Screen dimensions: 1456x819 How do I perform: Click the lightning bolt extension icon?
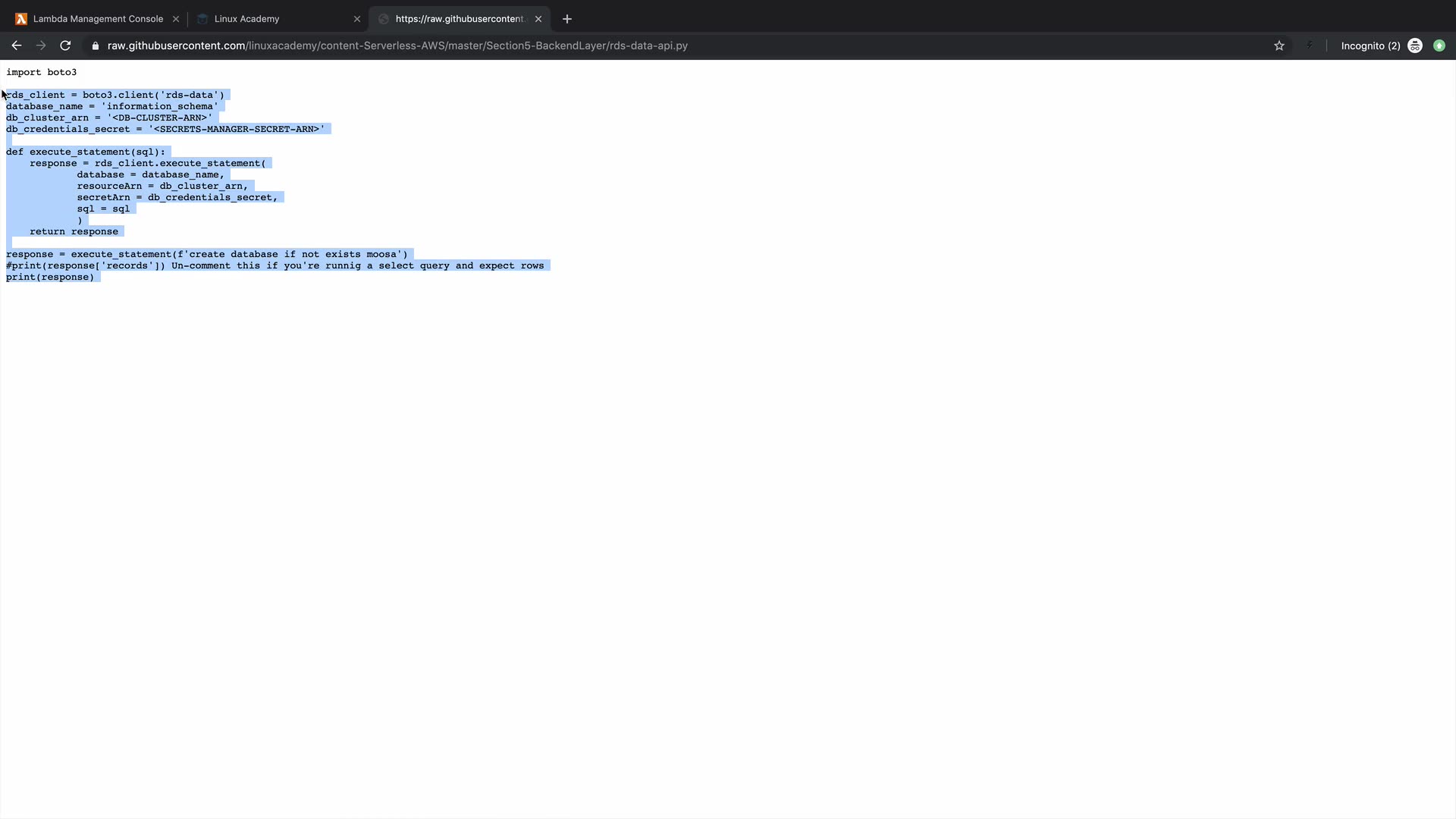tap(1309, 45)
